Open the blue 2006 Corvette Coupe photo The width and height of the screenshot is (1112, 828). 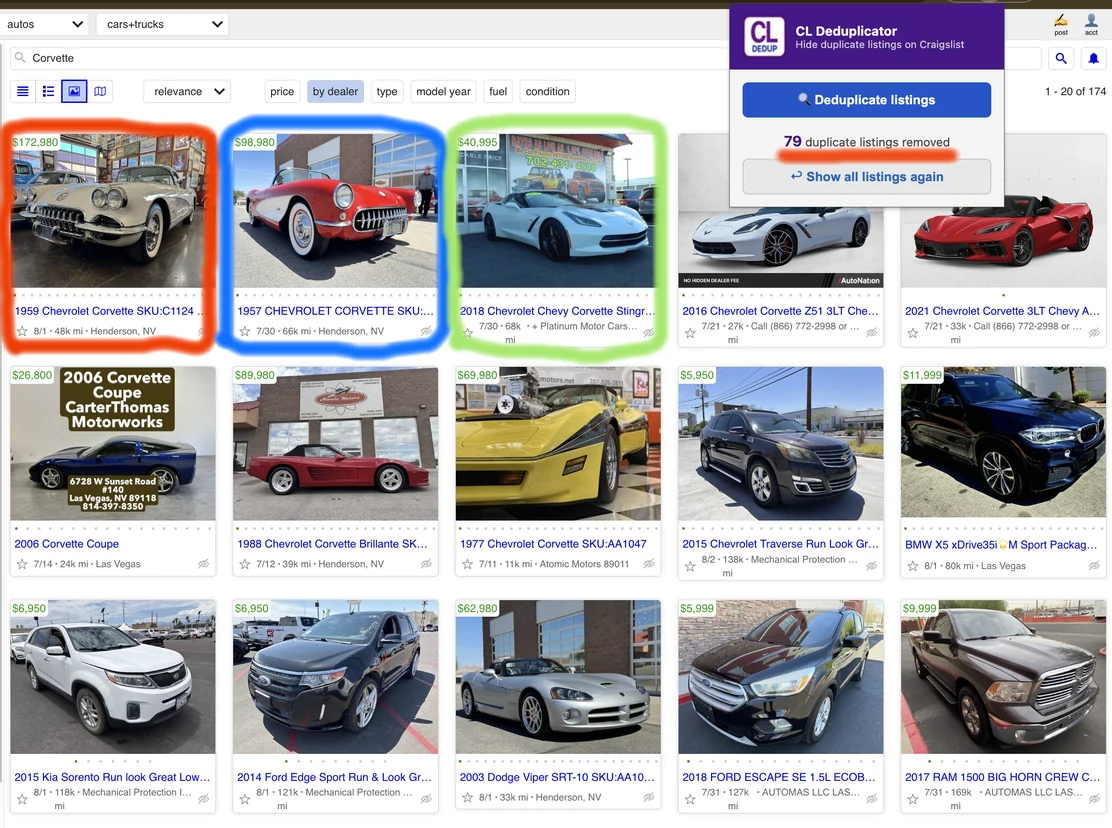pyautogui.click(x=113, y=444)
